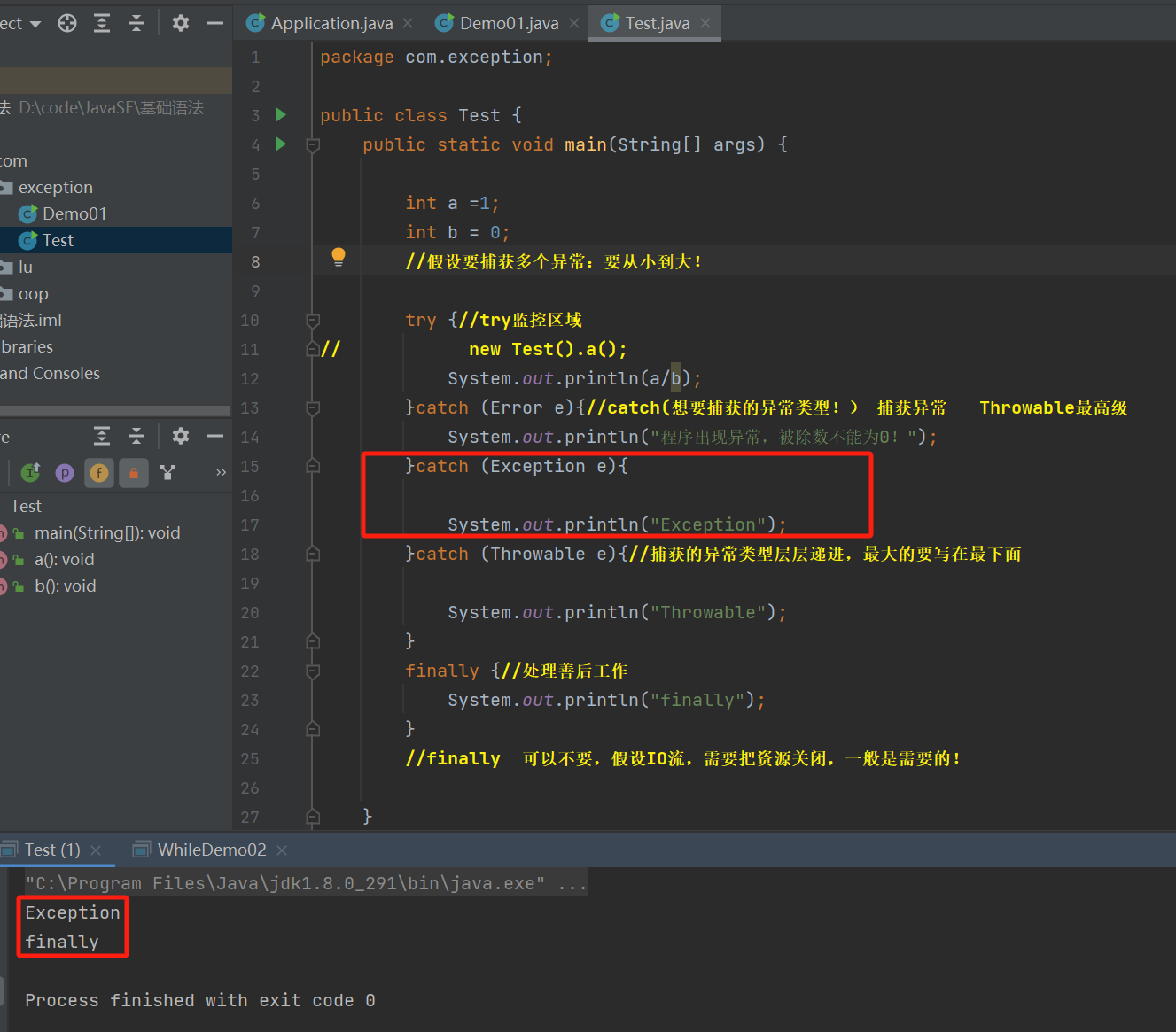The width and height of the screenshot is (1176, 1032).
Task: Open Structure panel gear options
Action: (181, 436)
